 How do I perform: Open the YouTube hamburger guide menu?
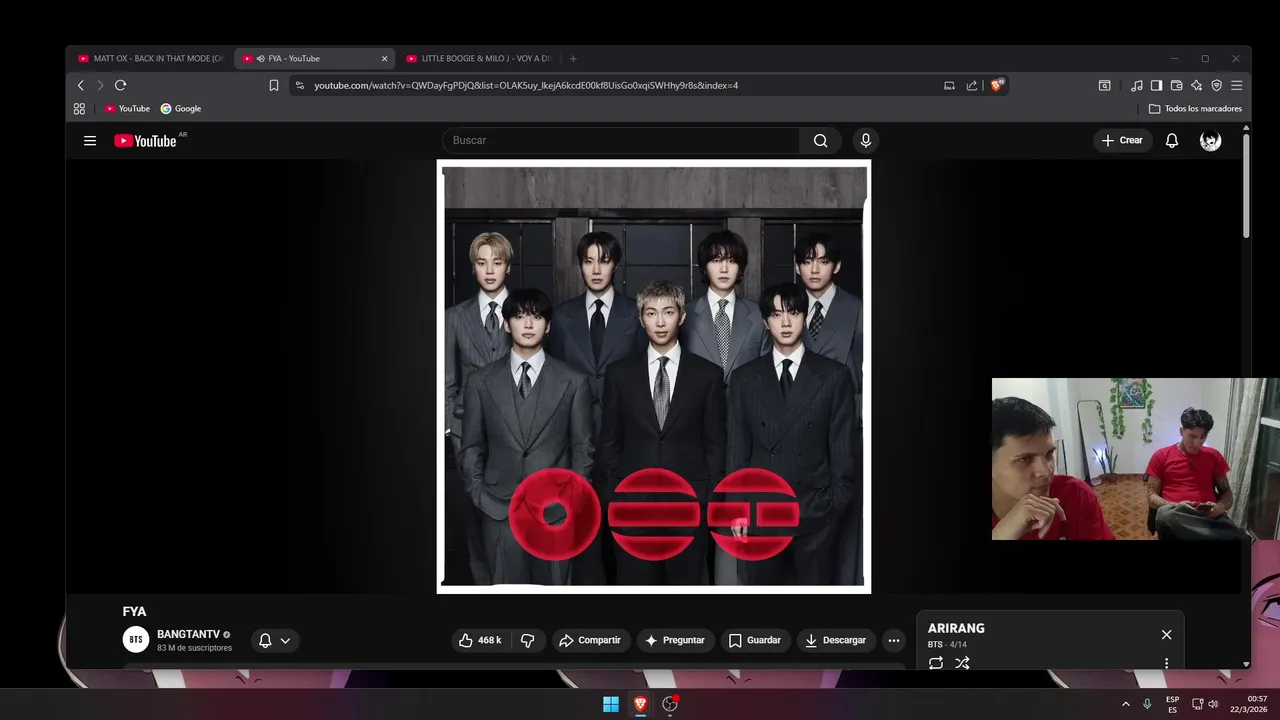(90, 141)
